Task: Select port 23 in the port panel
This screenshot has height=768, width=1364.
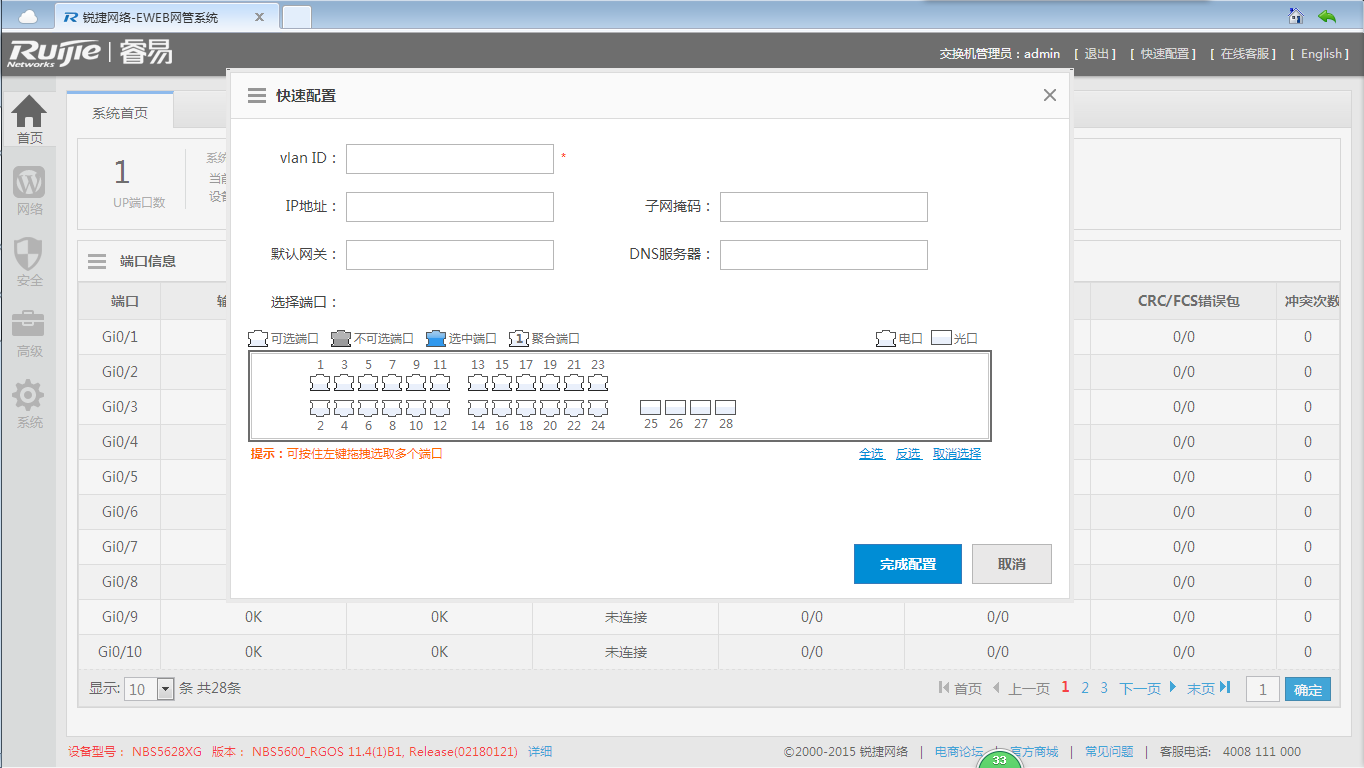Action: [598, 383]
